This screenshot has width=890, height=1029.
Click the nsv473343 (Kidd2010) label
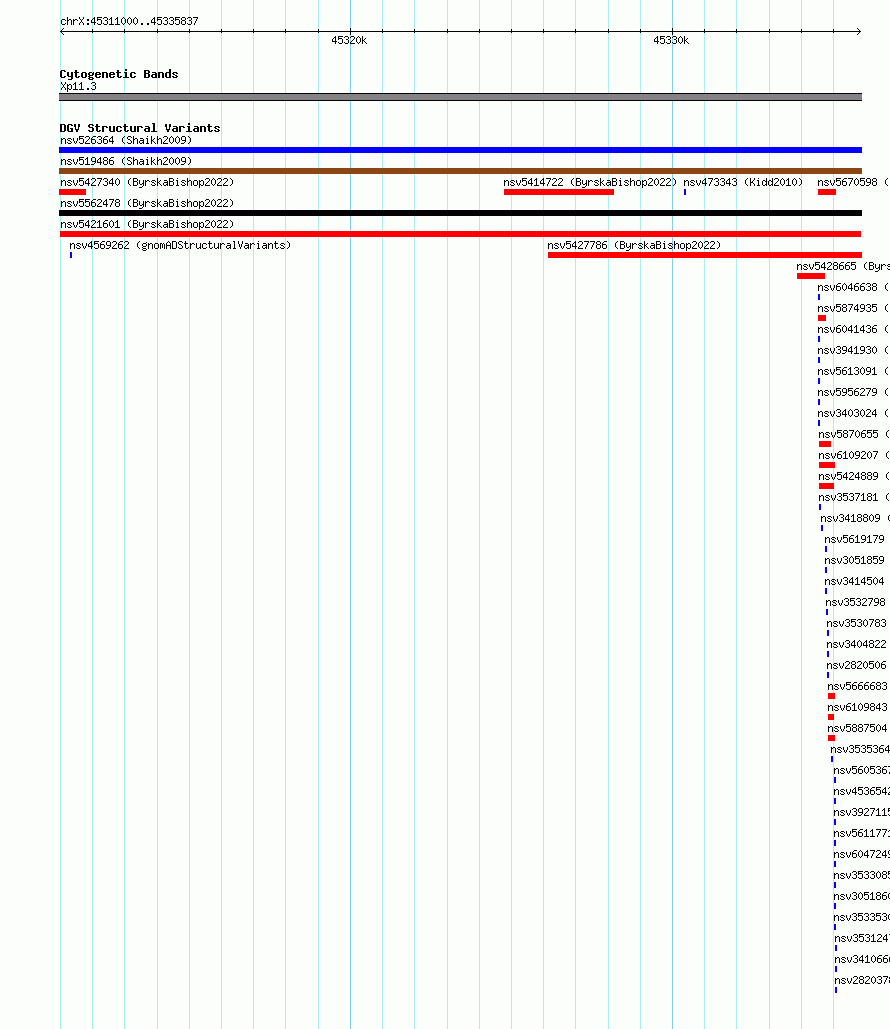[743, 182]
